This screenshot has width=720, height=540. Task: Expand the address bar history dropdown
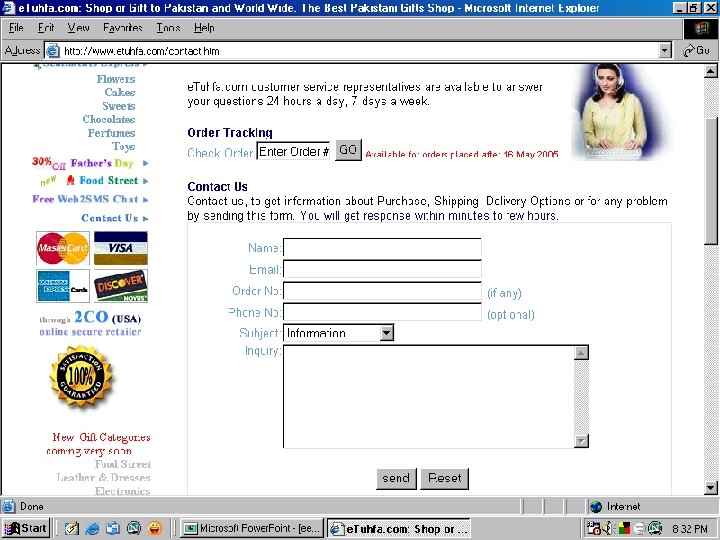pyautogui.click(x=664, y=51)
